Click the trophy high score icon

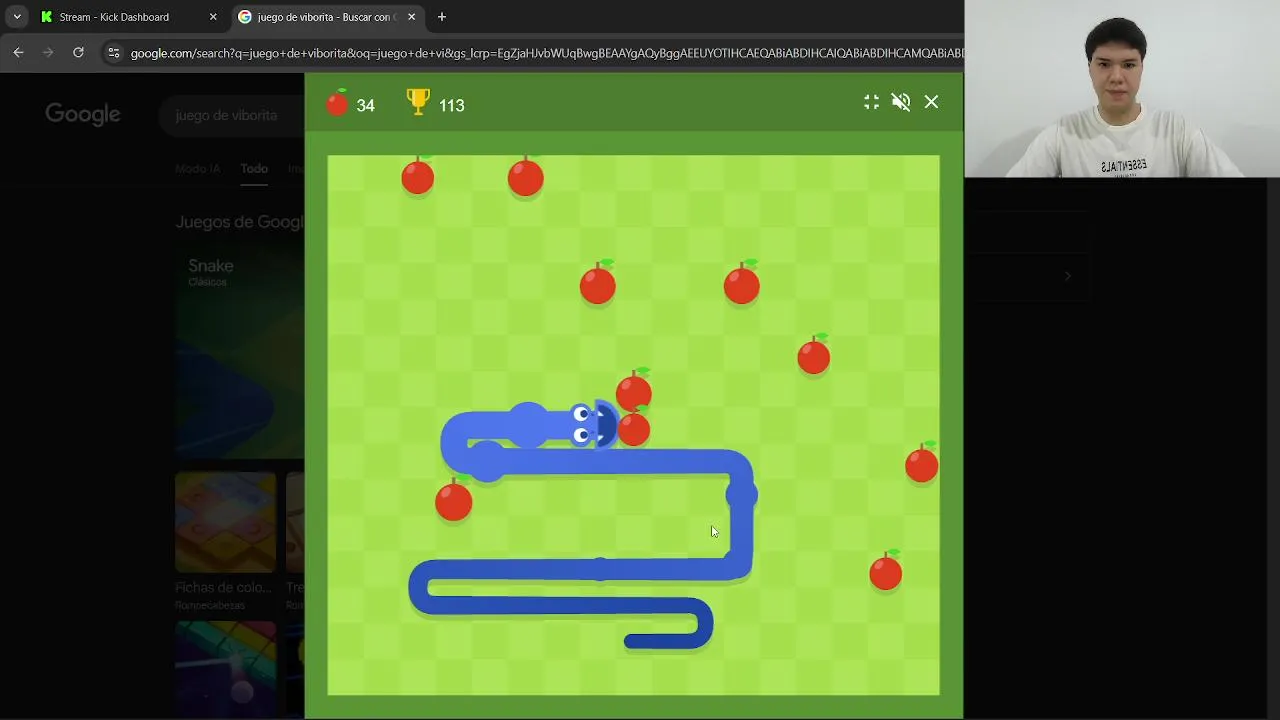418,102
